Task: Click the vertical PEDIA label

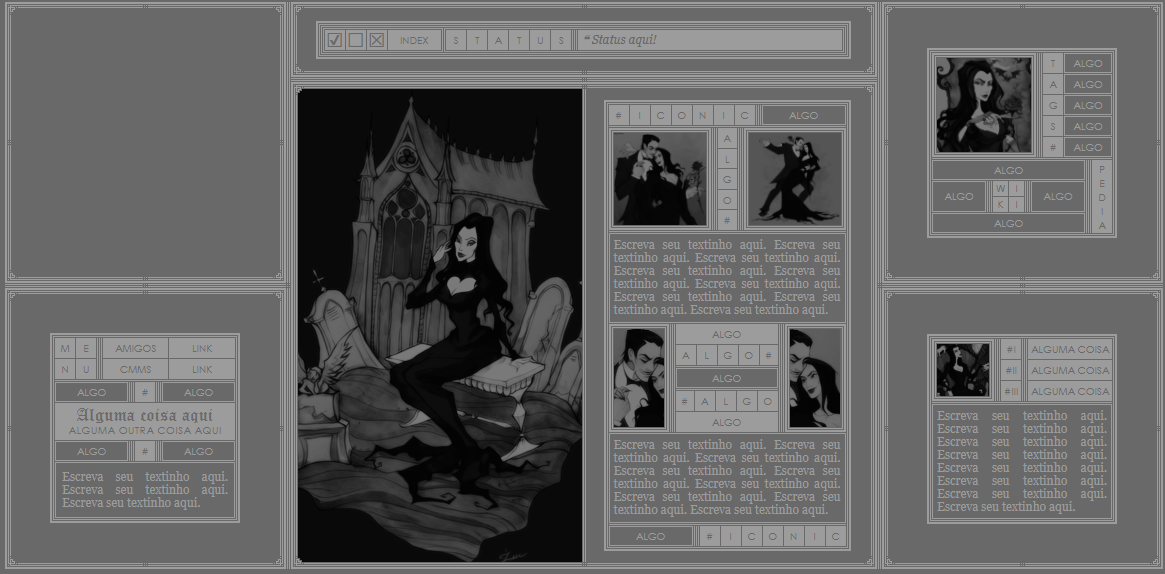Action: [x=1102, y=197]
